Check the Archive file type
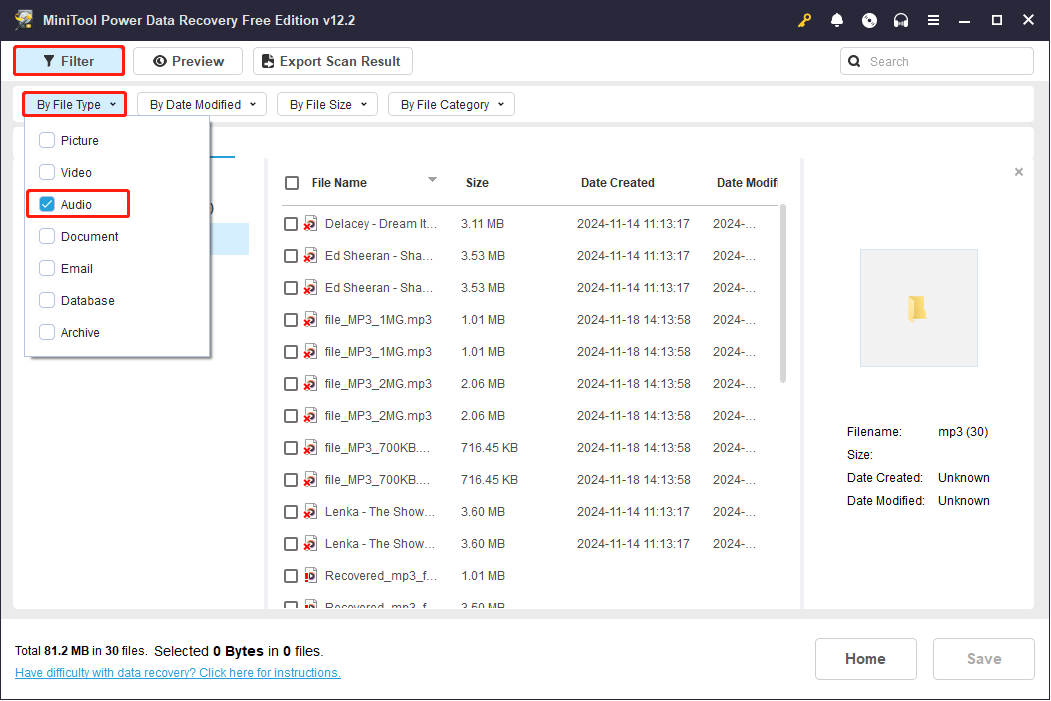This screenshot has width=1051, height=701. pos(47,332)
